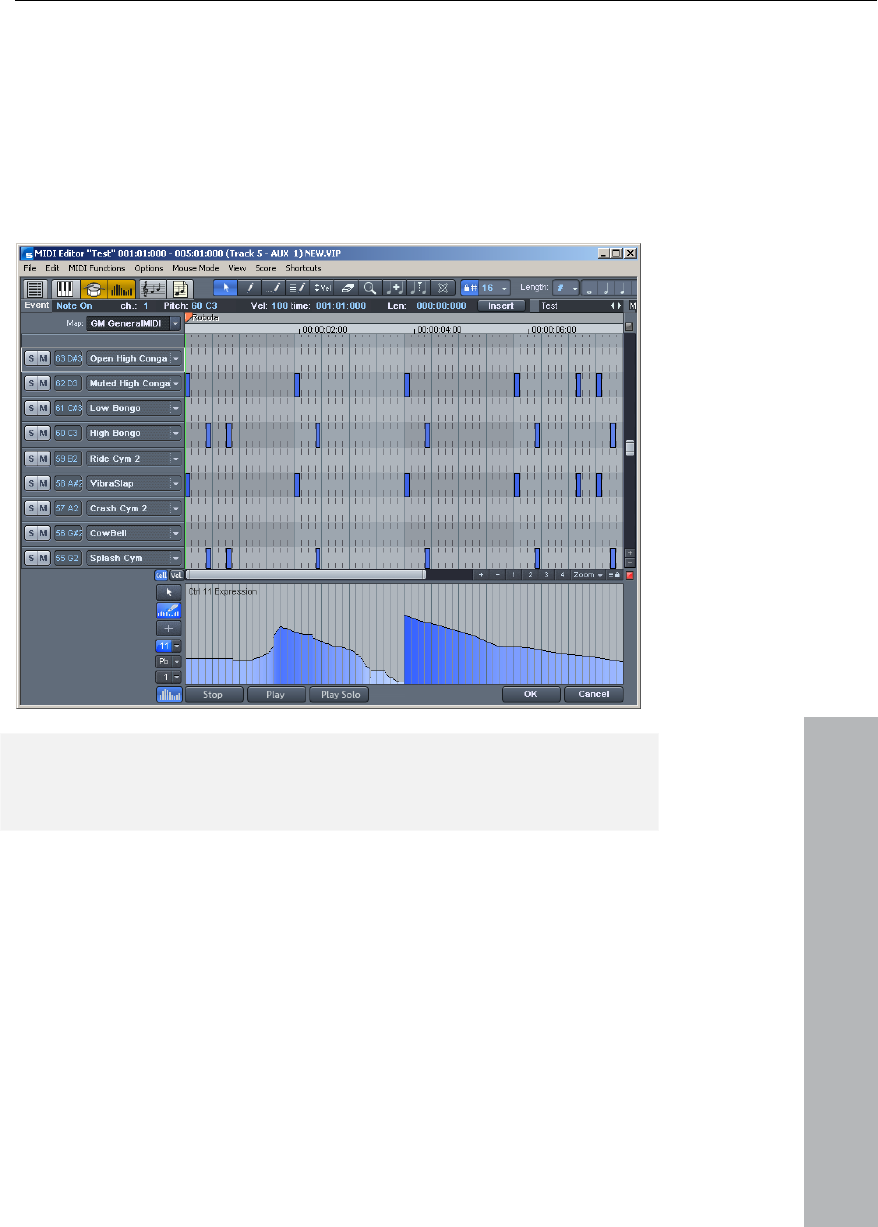Open the File menu
This screenshot has height=1227, width=878.
[x=30, y=269]
